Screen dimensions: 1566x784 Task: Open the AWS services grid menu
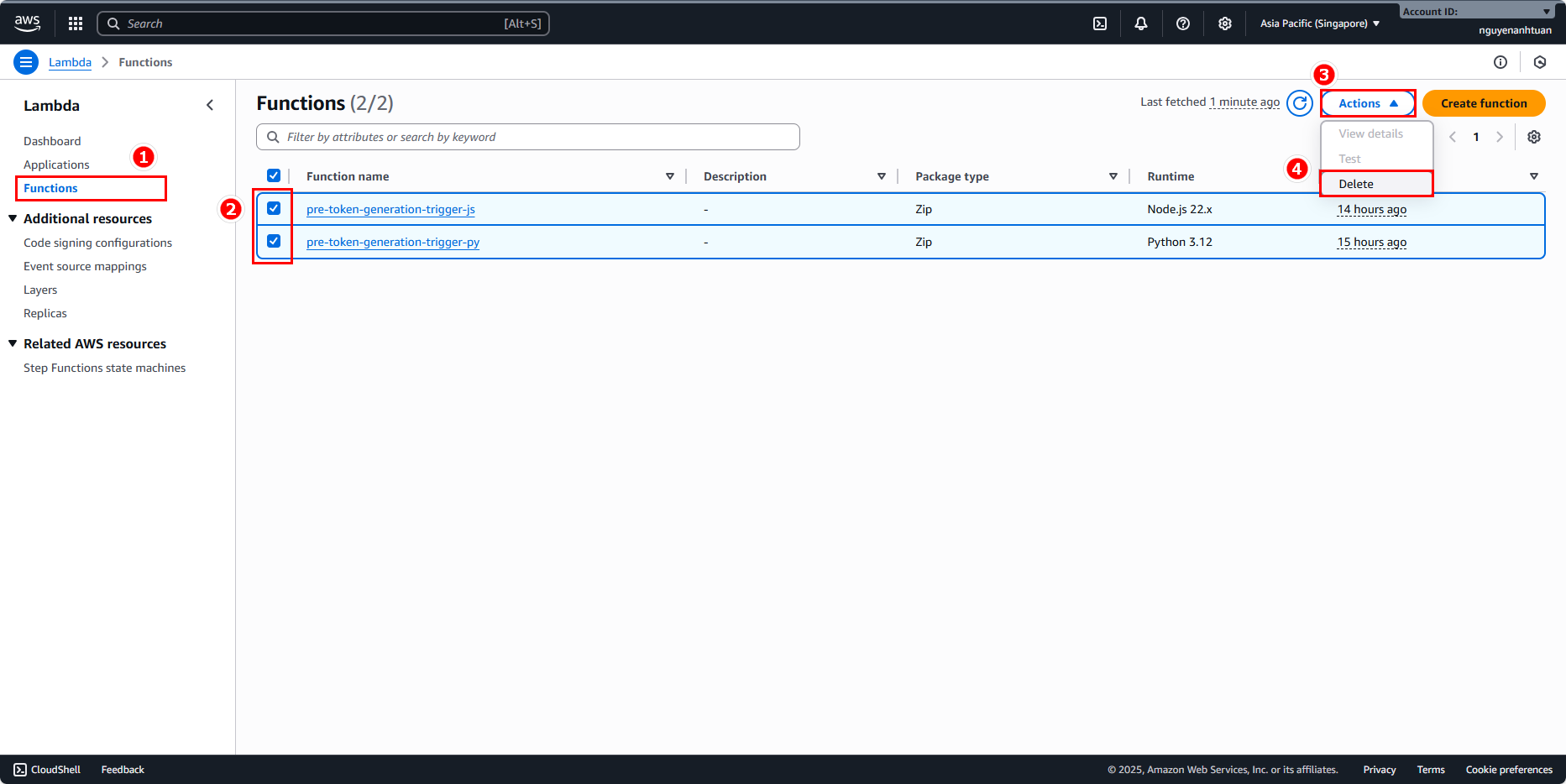point(76,24)
